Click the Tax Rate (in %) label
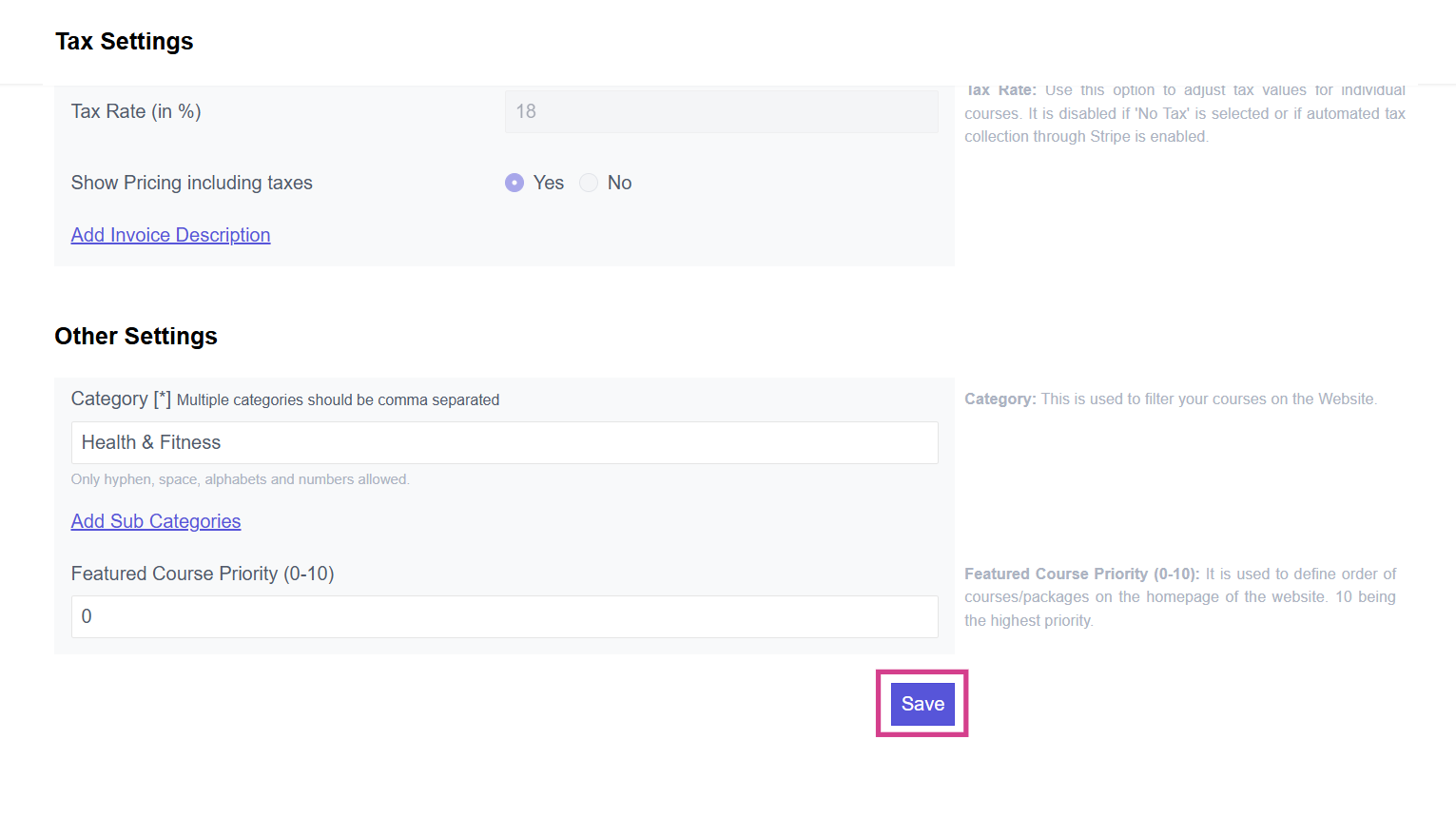The height and width of the screenshot is (837, 1456). click(136, 111)
